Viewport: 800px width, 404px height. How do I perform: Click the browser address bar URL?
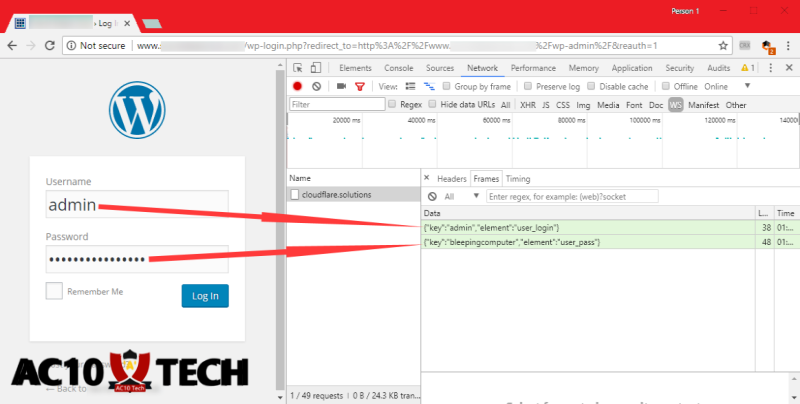tap(397, 45)
